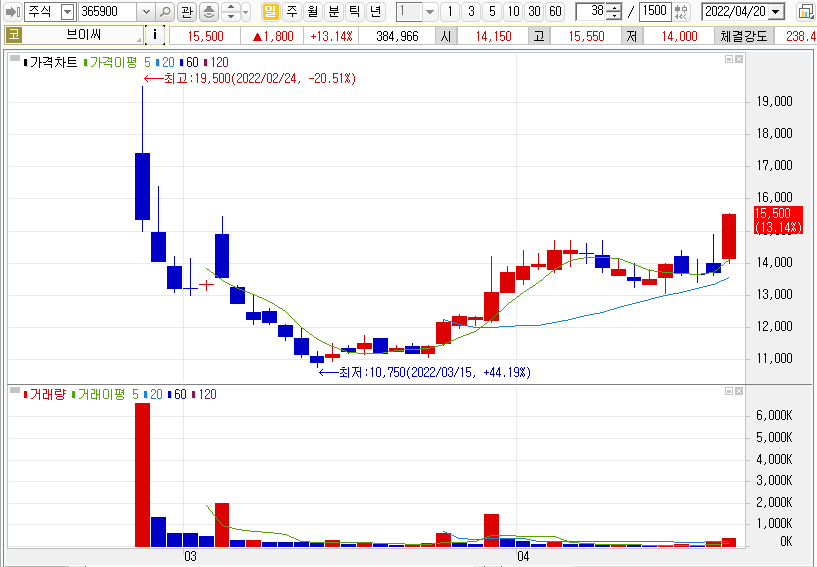Select tick 틱 chart period
The width and height of the screenshot is (817, 567).
point(354,11)
